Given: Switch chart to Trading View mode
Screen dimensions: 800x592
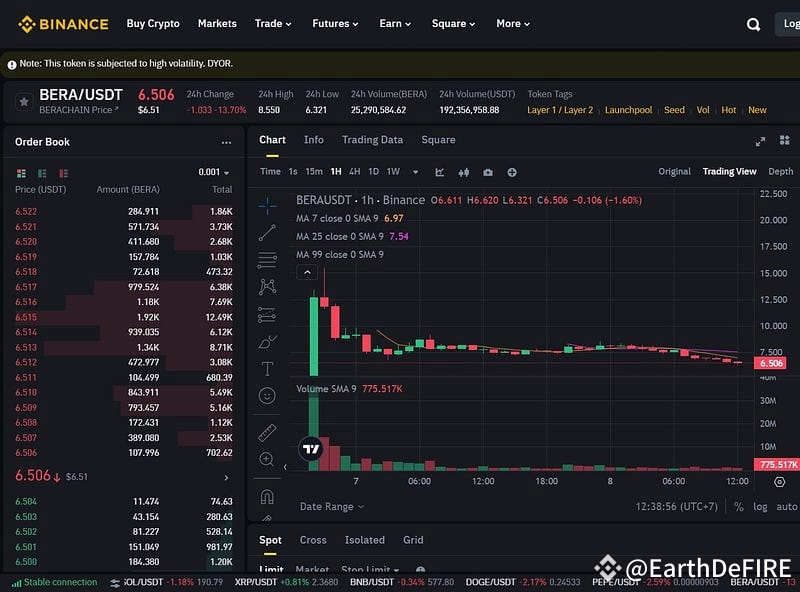Looking at the screenshot, I should [729, 171].
